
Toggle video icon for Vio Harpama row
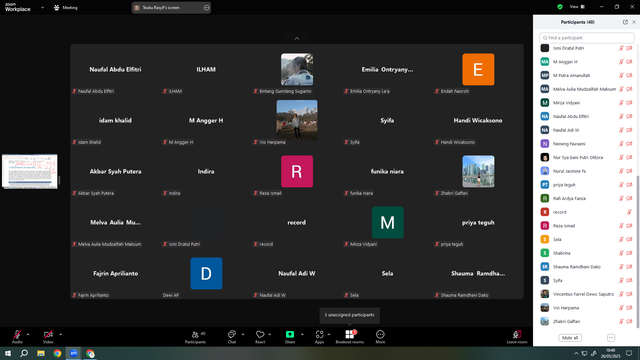point(629,308)
